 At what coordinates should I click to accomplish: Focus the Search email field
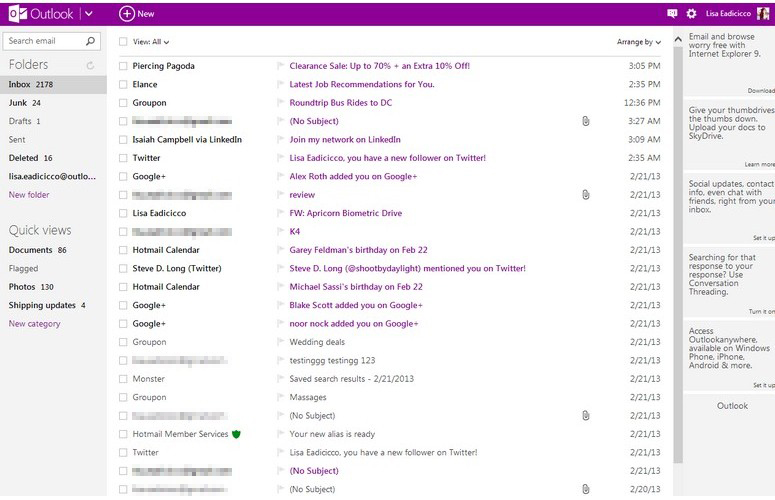pyautogui.click(x=51, y=41)
